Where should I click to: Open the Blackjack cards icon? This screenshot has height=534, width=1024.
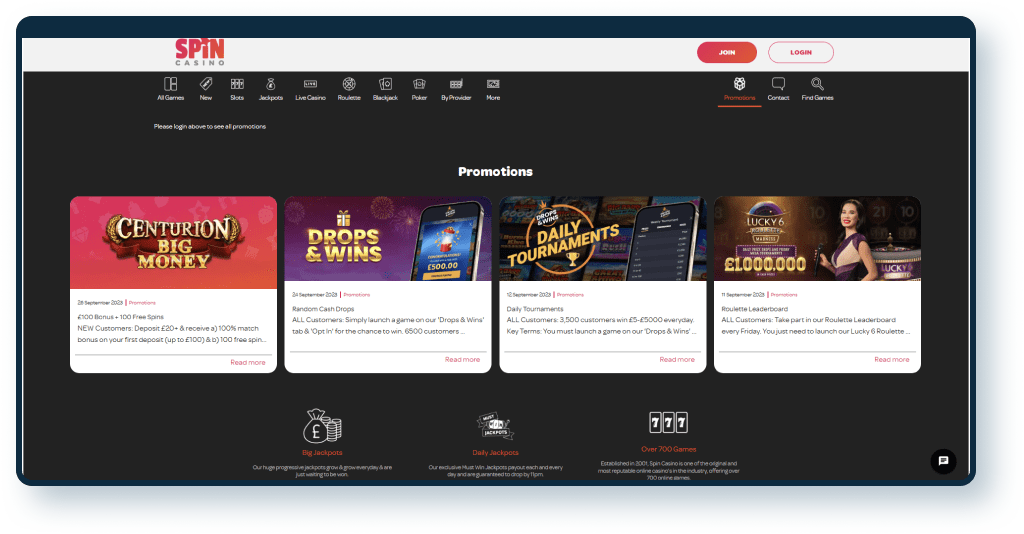385,84
